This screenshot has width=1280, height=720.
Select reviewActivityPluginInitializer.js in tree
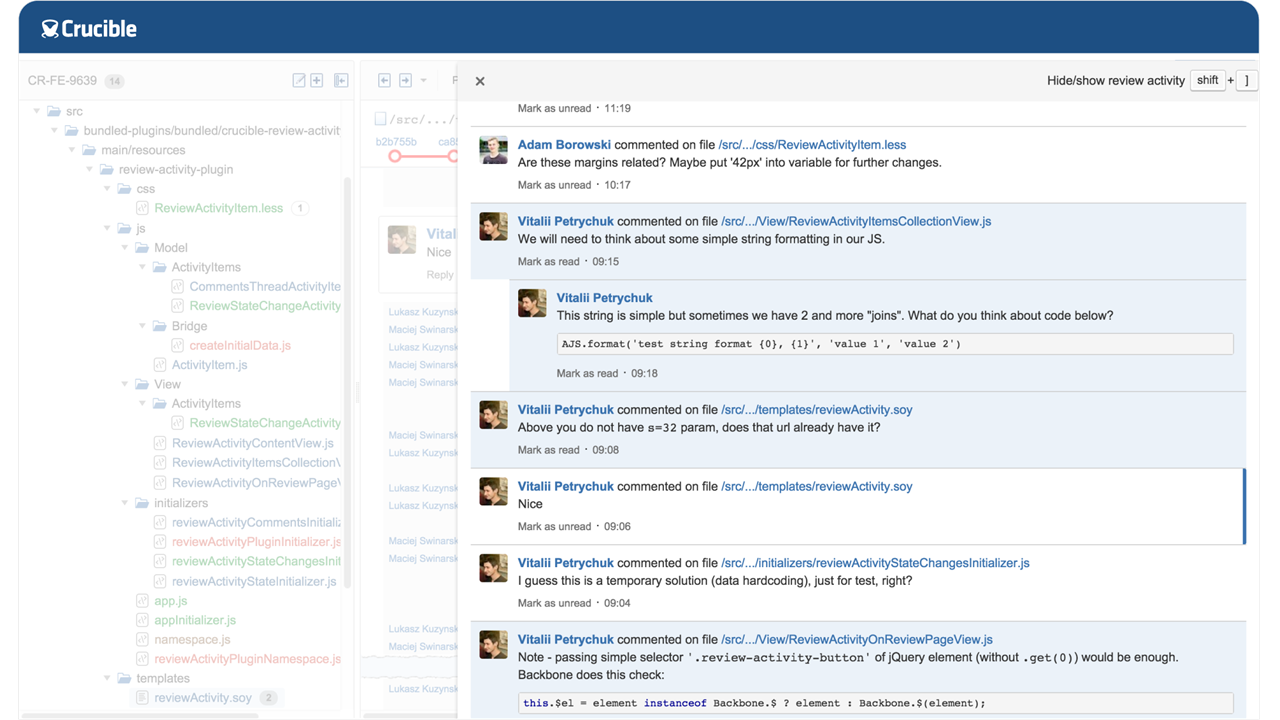click(x=256, y=541)
